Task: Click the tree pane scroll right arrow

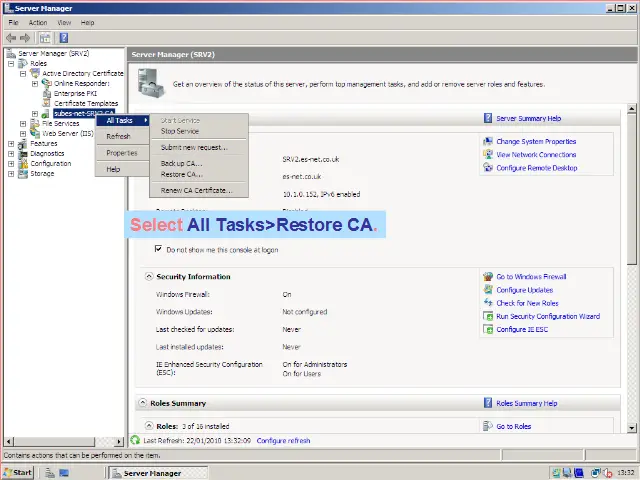Action: (x=119, y=441)
